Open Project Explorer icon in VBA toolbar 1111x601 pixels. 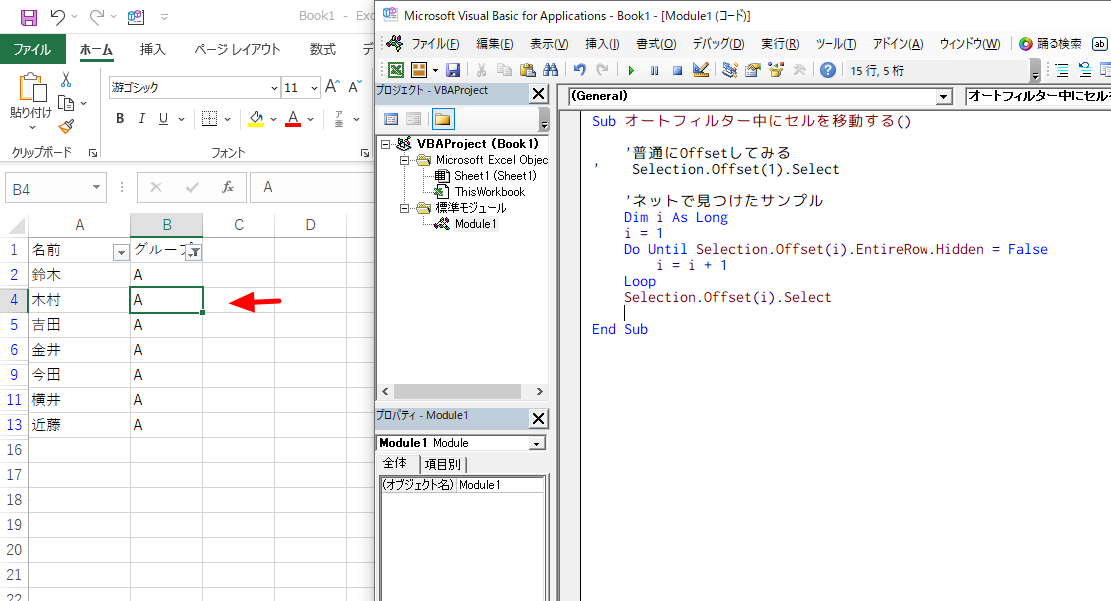click(730, 69)
